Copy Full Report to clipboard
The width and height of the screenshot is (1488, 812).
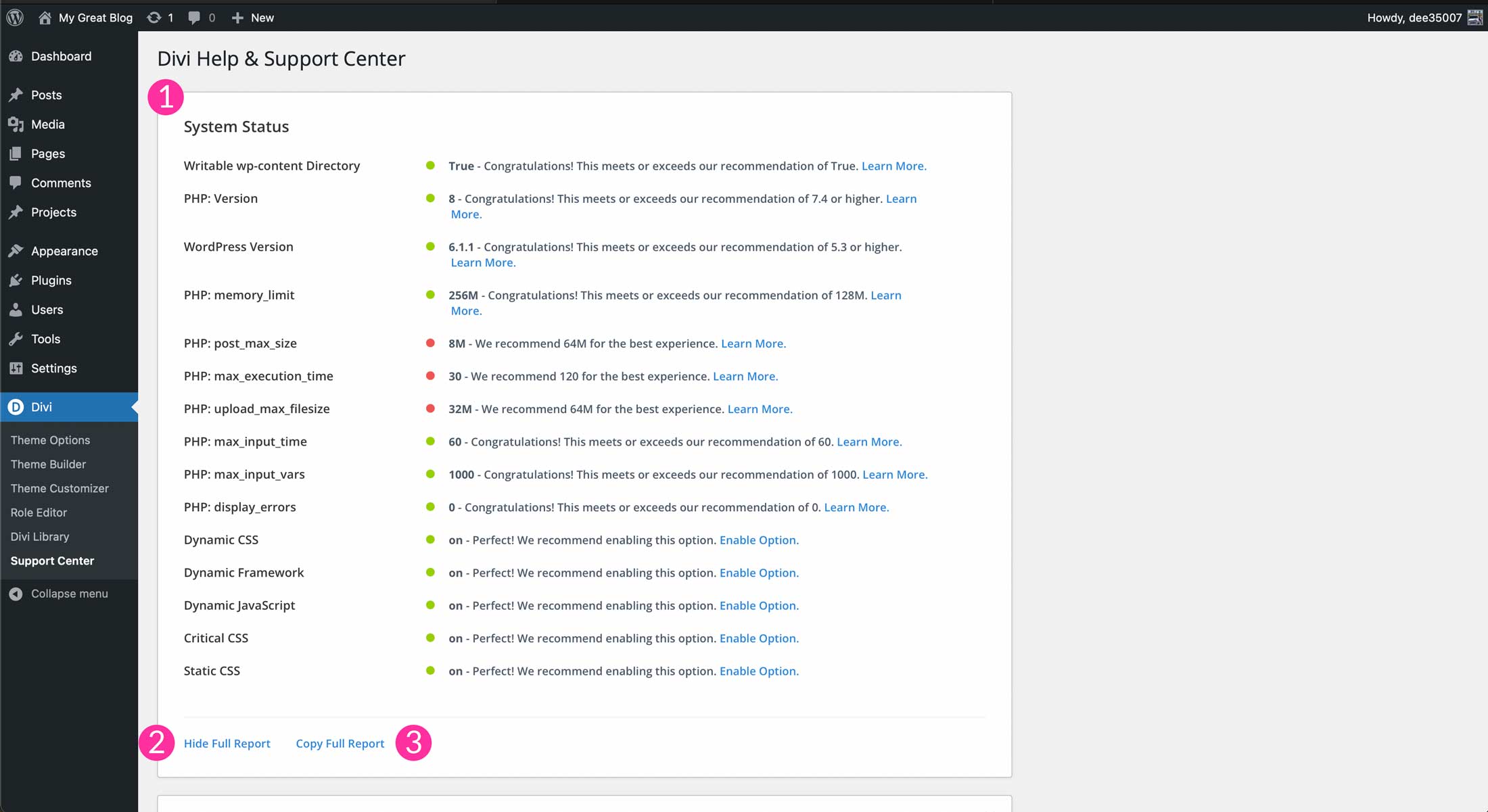pyautogui.click(x=340, y=743)
